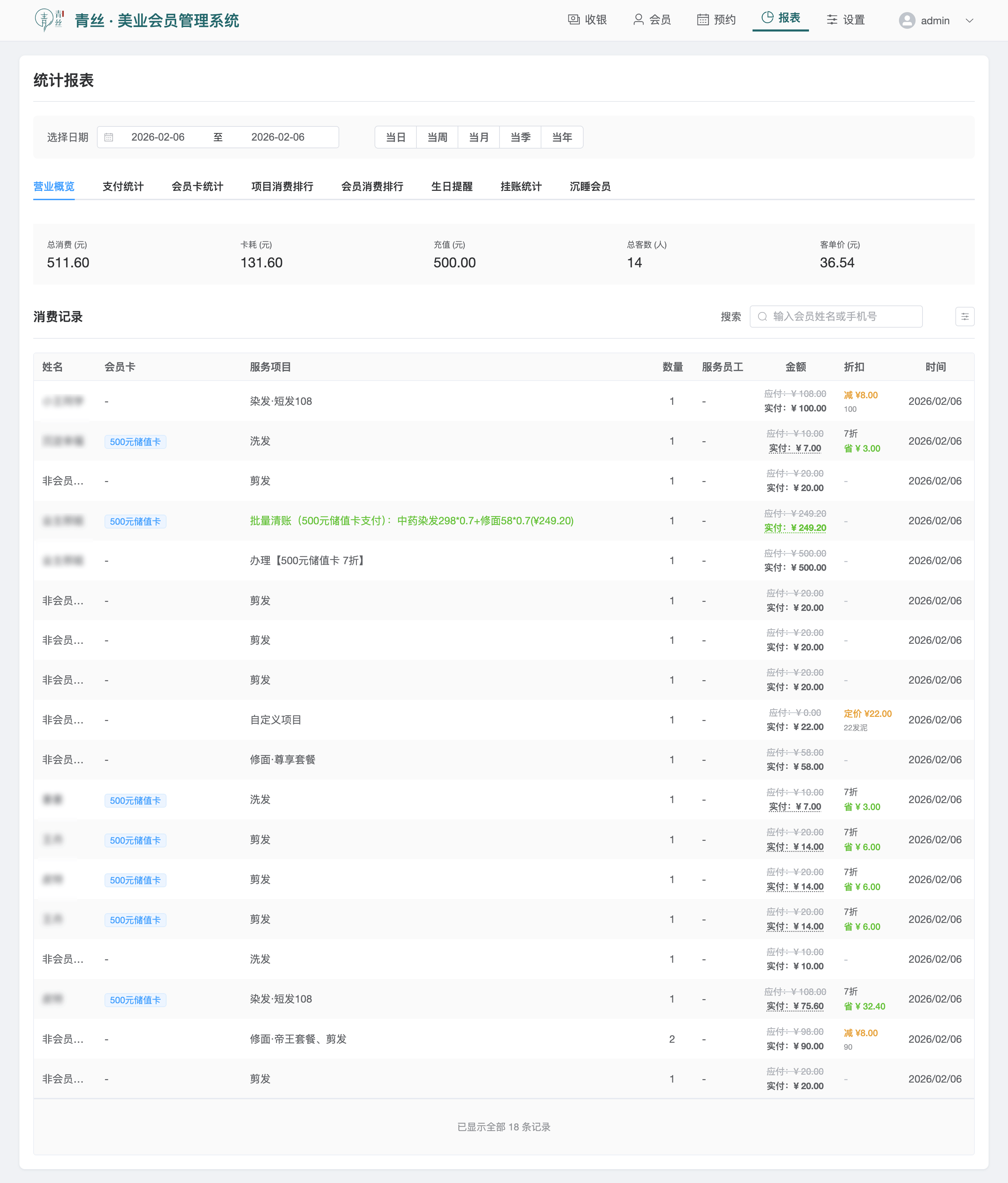Click the member search input field

pyautogui.click(x=836, y=316)
